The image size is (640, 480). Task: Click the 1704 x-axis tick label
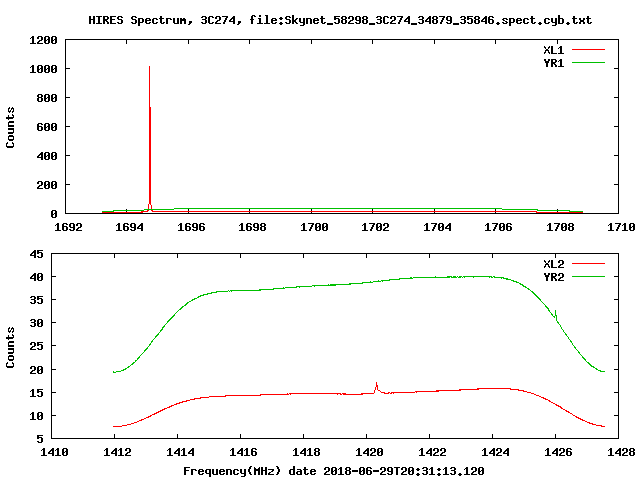(437, 227)
